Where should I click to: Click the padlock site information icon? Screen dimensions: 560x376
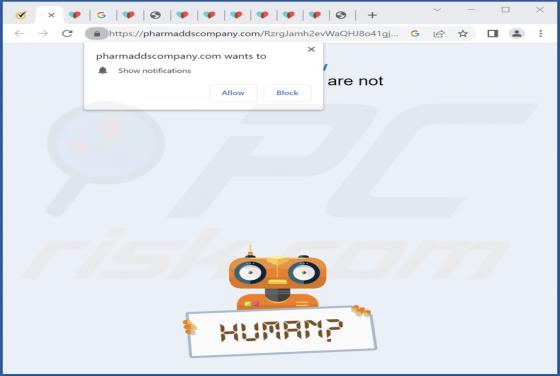tap(96, 34)
